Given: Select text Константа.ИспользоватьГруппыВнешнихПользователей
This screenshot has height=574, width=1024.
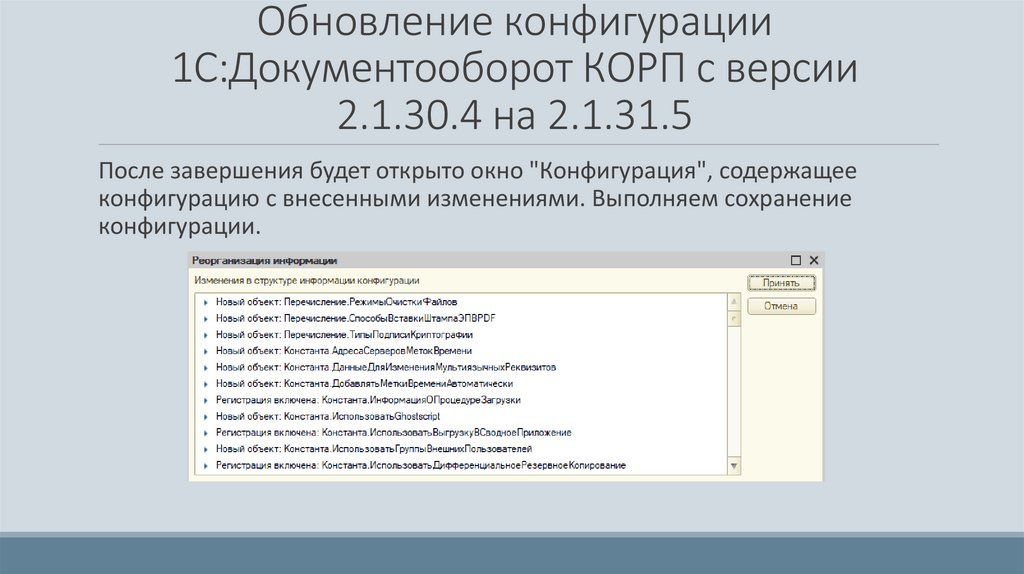Looking at the screenshot, I should click(408, 449).
